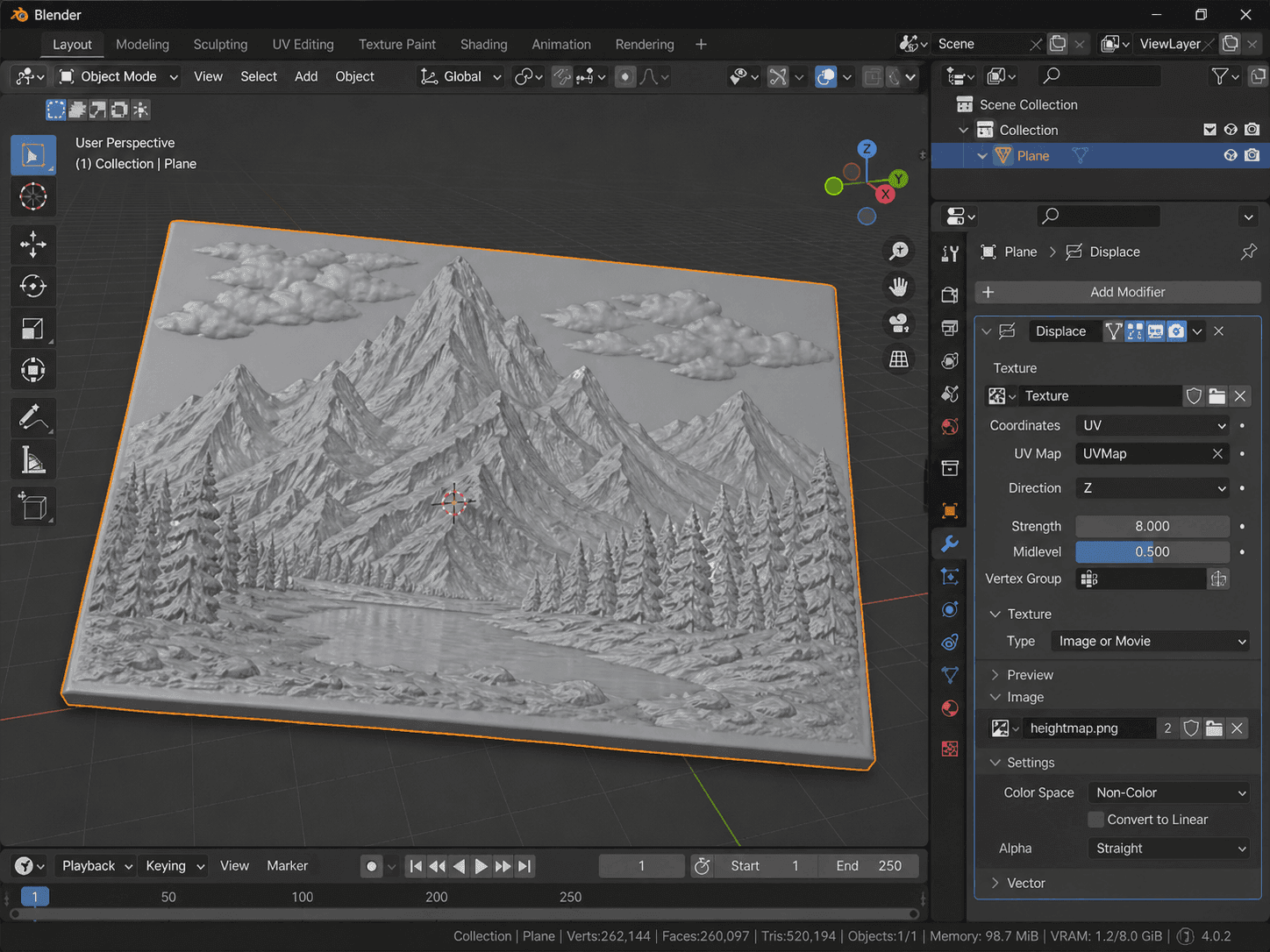Activate the Measure tool
Viewport: 1270px width, 952px height.
coord(32,459)
